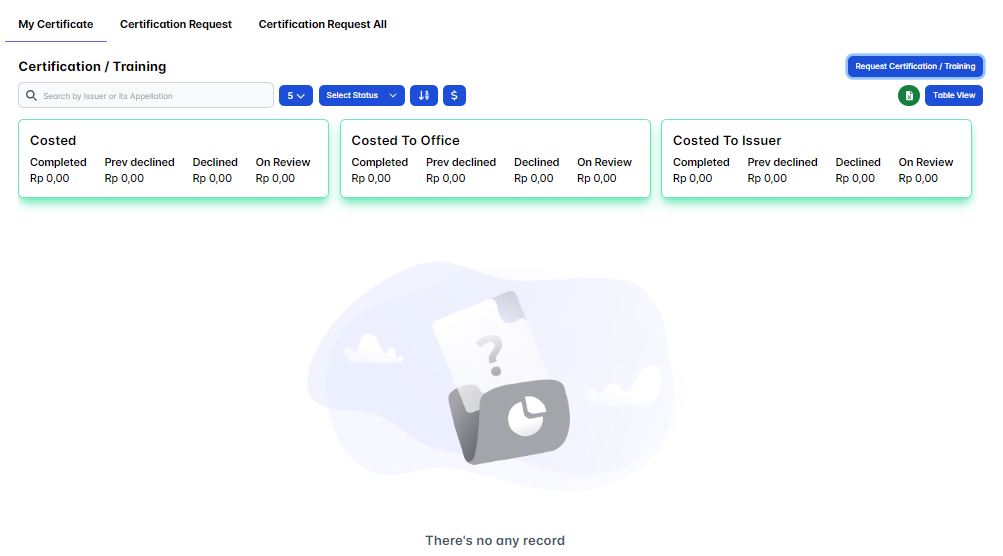Open the Certification Request tab
This screenshot has height=556, width=1003.
[x=176, y=24]
